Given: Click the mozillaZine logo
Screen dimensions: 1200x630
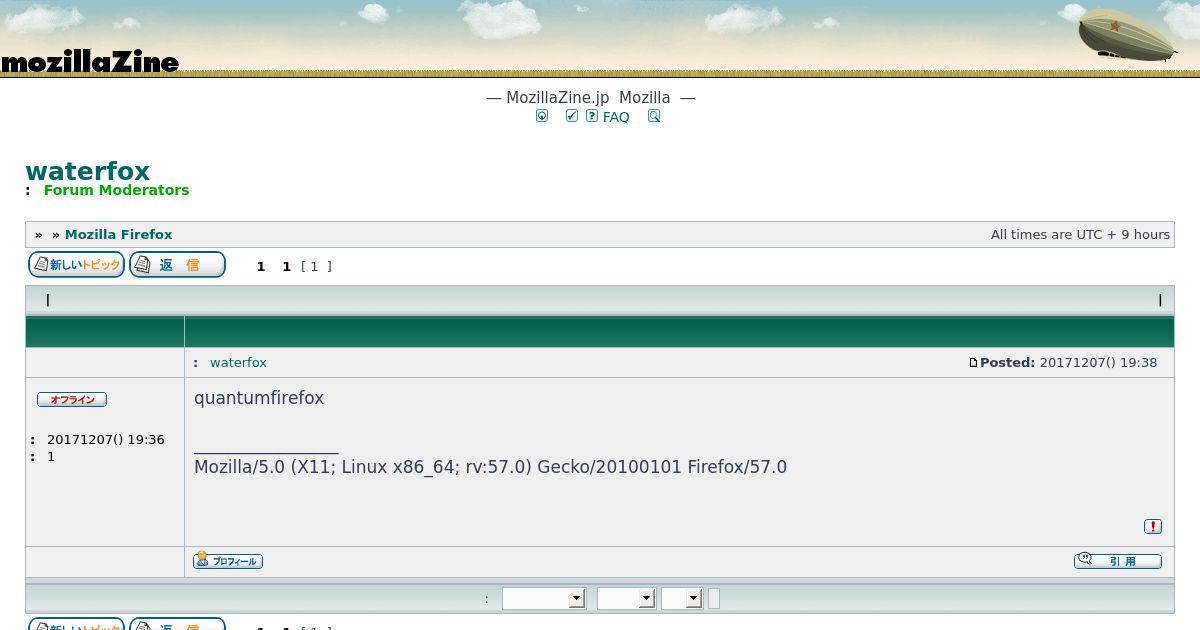Looking at the screenshot, I should (90, 63).
